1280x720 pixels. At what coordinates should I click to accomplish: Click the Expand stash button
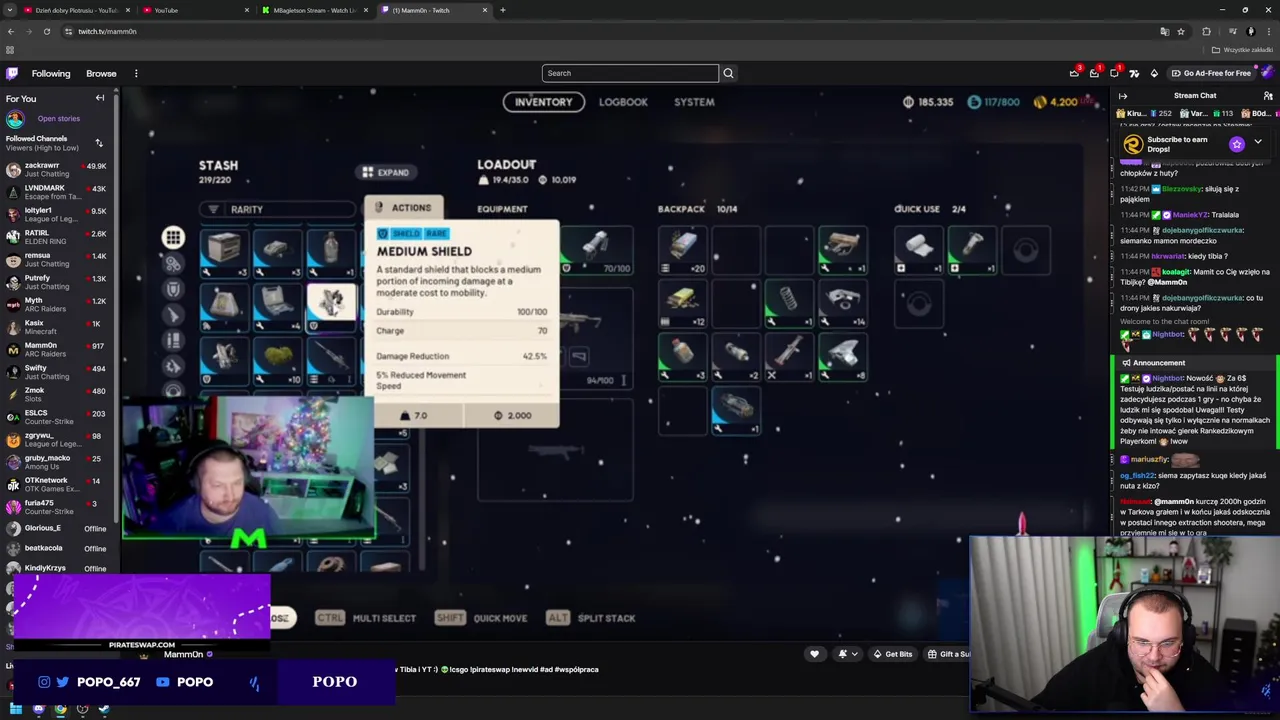(386, 172)
